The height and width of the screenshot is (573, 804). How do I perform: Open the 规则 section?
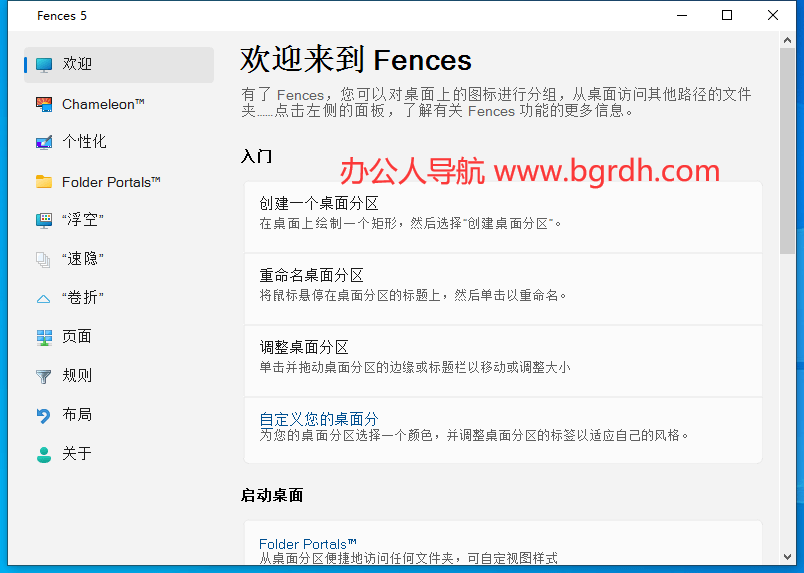click(x=119, y=376)
